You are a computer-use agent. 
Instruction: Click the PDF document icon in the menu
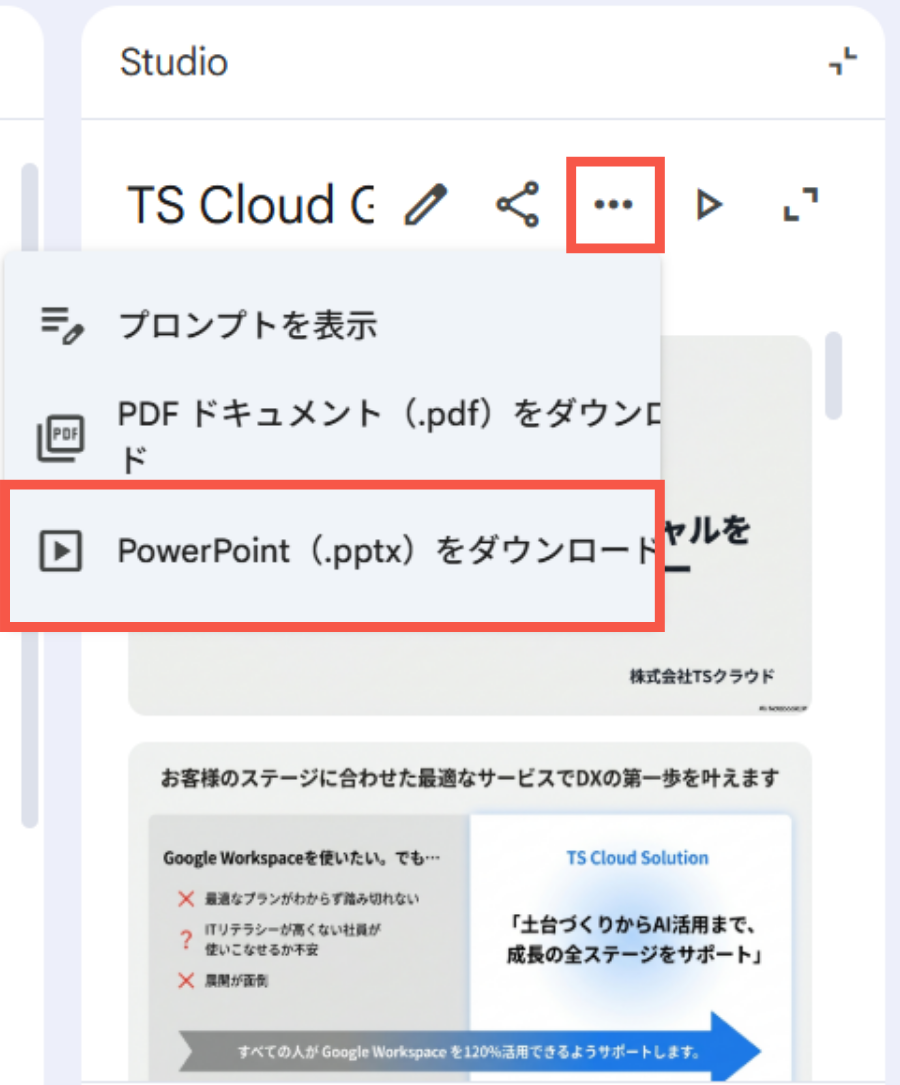(x=60, y=435)
